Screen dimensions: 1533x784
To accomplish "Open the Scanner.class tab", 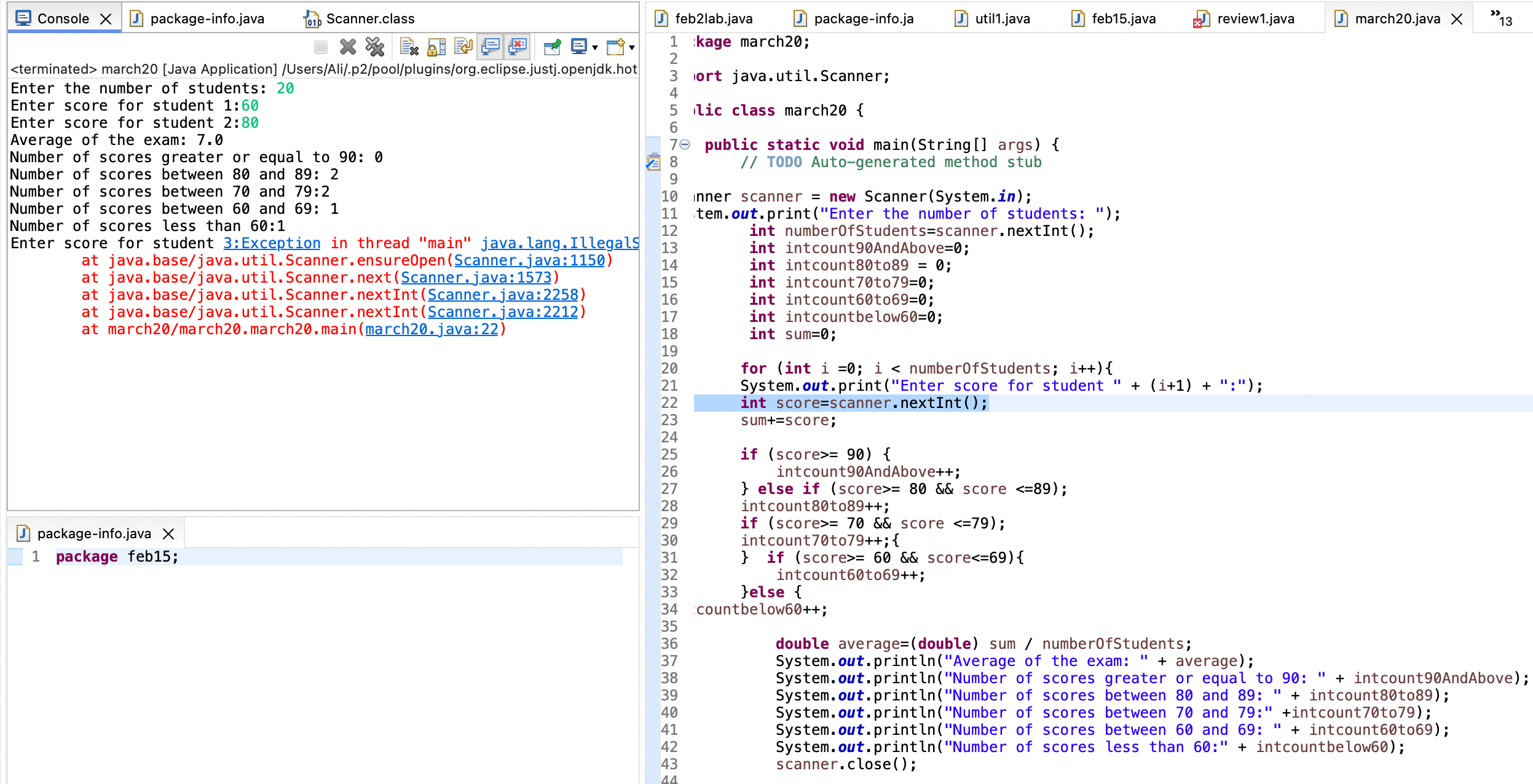I will 369,19.
